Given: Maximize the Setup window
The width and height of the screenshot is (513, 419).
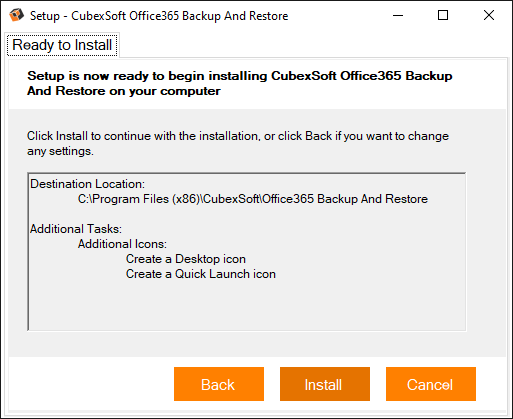Looking at the screenshot, I should click(443, 15).
